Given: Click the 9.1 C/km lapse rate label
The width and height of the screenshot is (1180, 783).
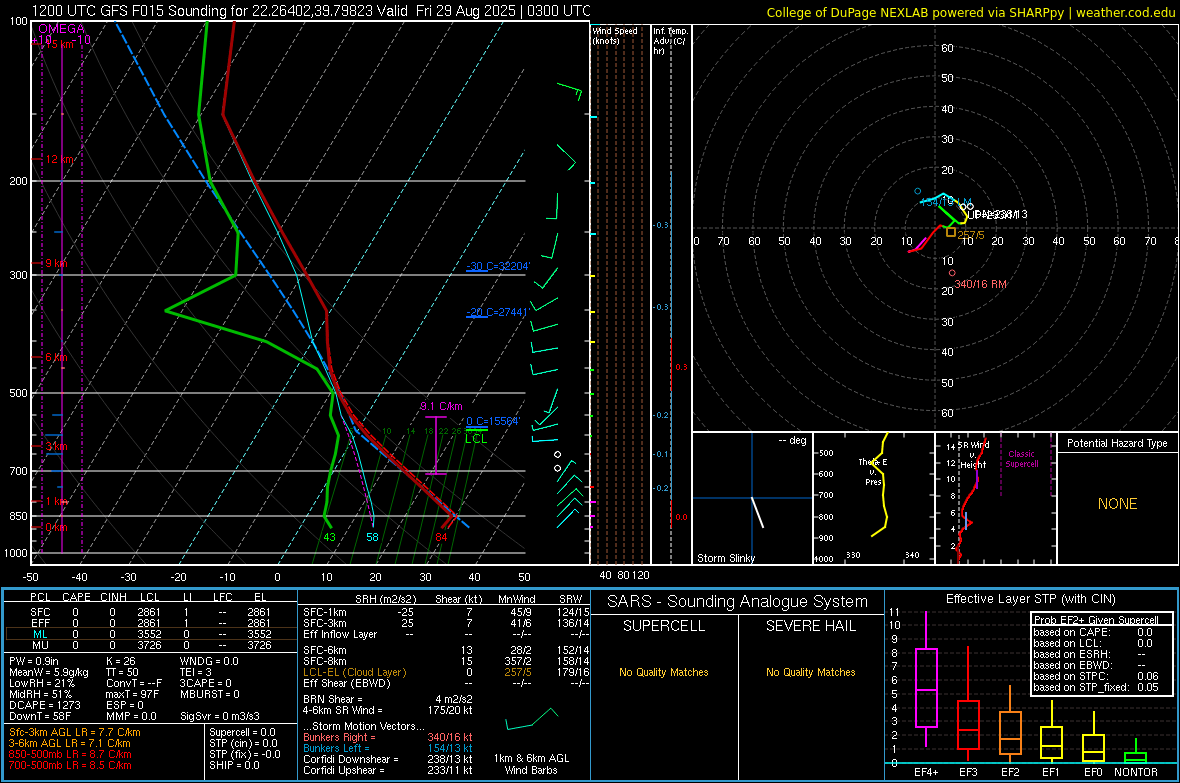Looking at the screenshot, I should pyautogui.click(x=441, y=406).
